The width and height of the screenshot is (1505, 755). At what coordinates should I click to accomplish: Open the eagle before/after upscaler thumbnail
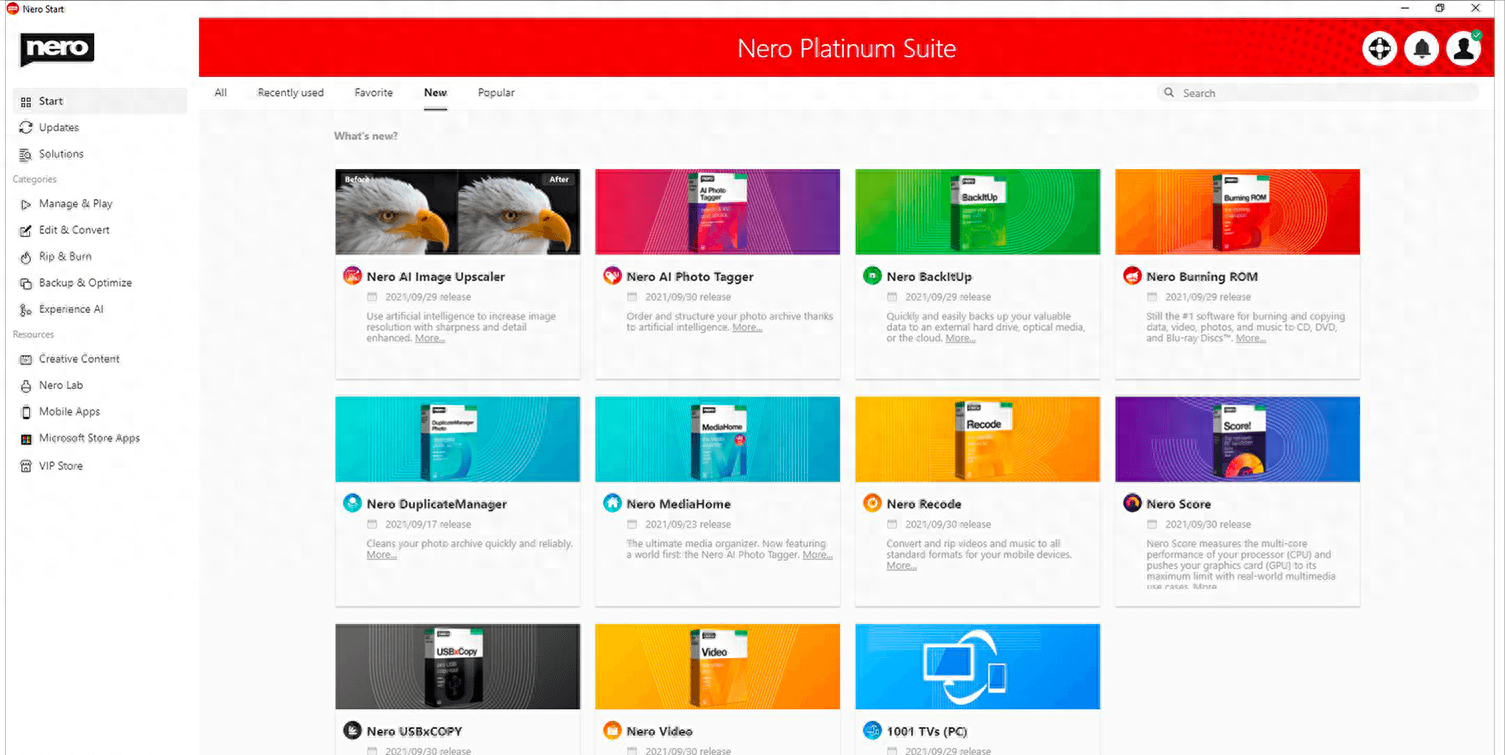point(457,212)
